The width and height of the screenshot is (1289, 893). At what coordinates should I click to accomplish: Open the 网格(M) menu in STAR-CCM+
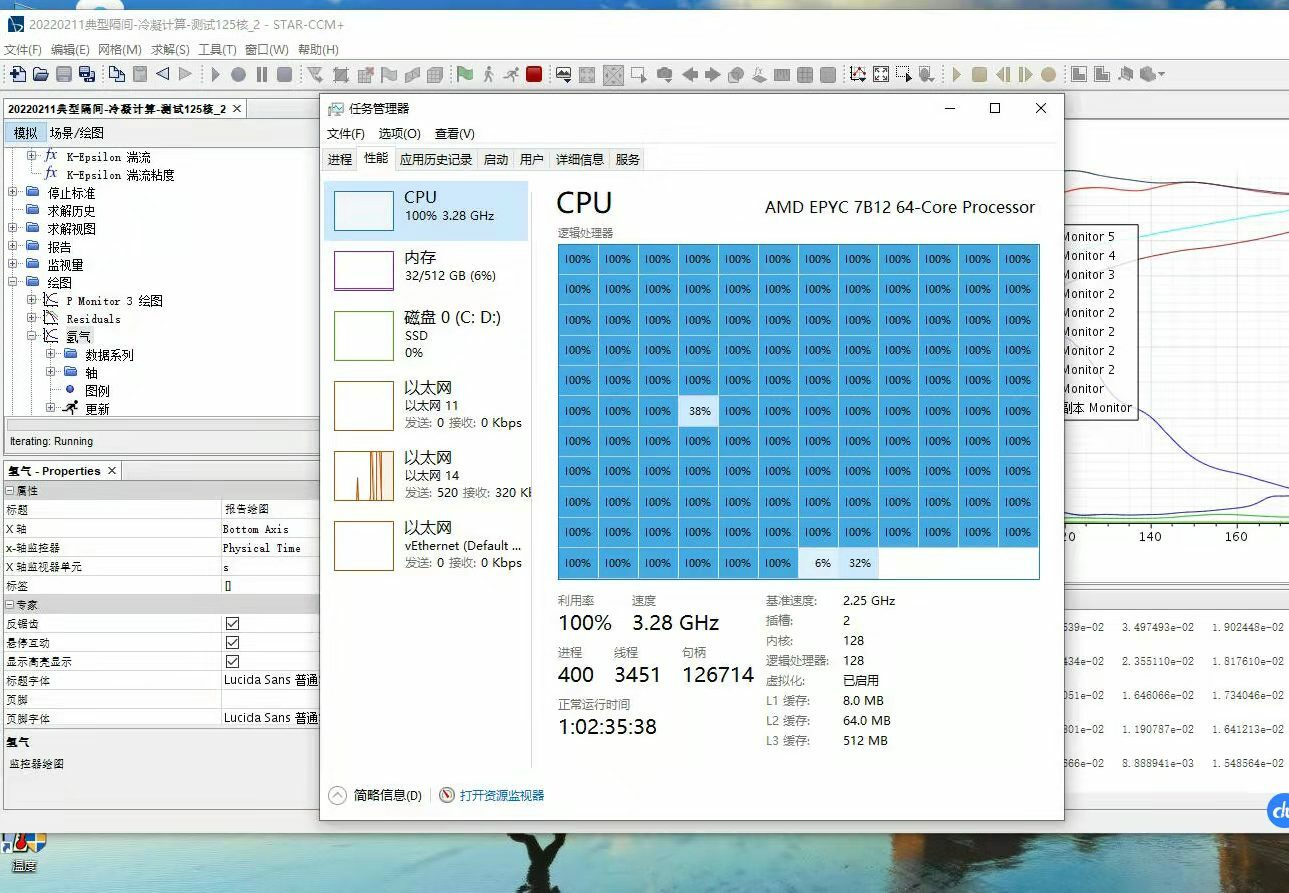pyautogui.click(x=119, y=49)
